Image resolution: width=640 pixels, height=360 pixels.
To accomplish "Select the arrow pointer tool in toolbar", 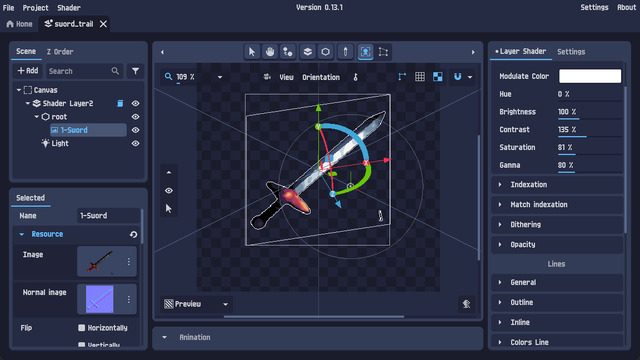I will coord(252,52).
